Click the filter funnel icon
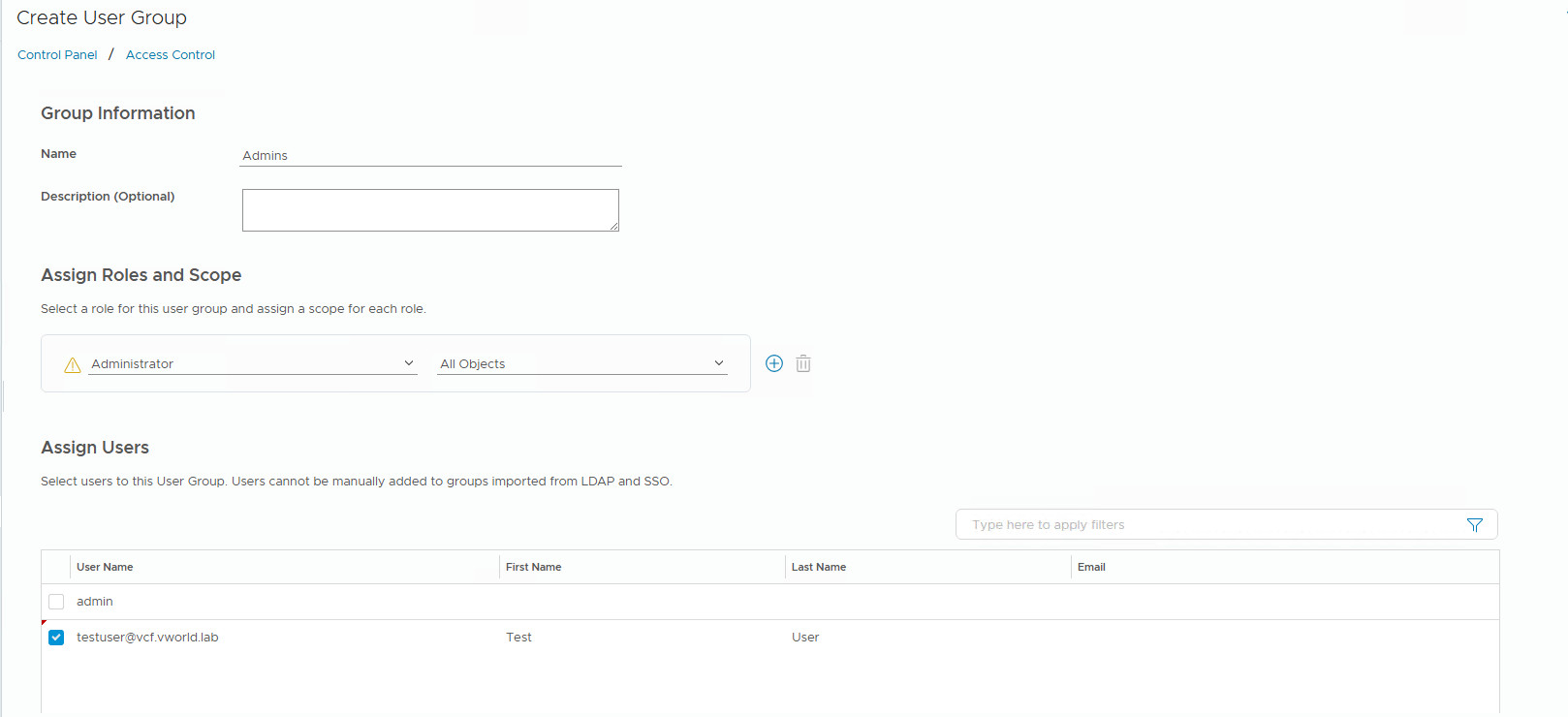Image resolution: width=1568 pixels, height=717 pixels. (1474, 525)
